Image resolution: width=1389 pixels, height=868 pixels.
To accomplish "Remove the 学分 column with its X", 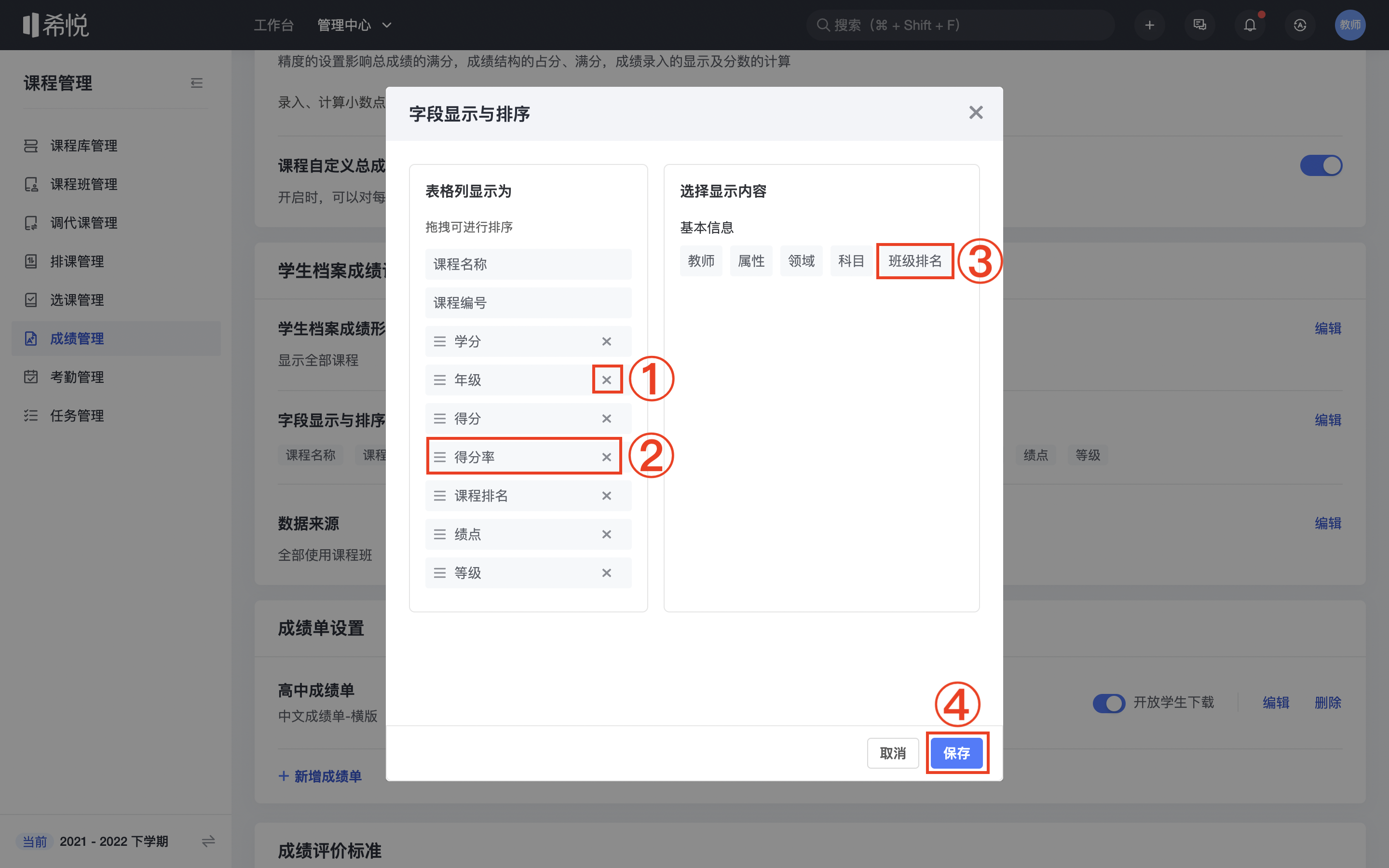I will pyautogui.click(x=606, y=341).
